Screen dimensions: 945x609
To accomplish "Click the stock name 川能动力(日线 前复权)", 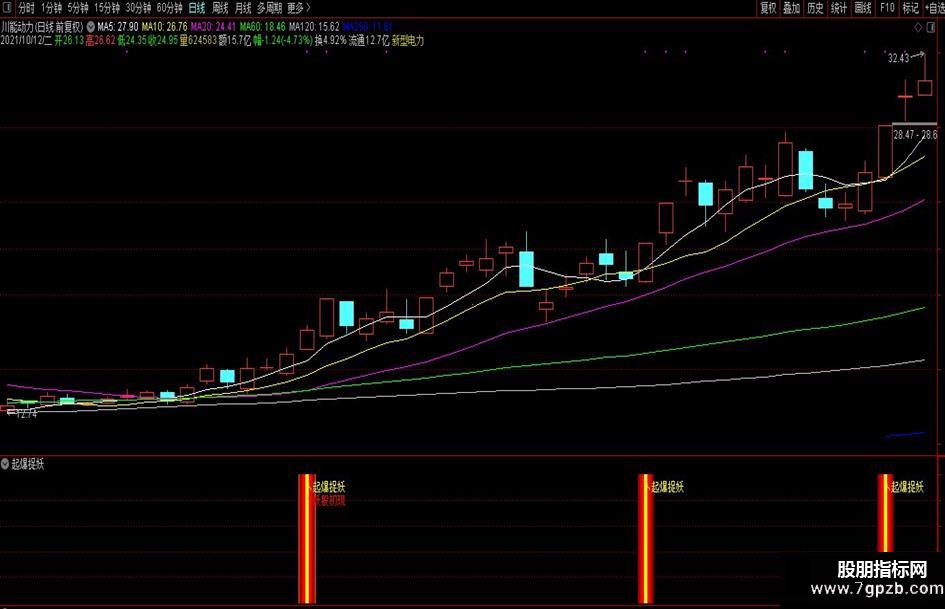I will pos(42,27).
